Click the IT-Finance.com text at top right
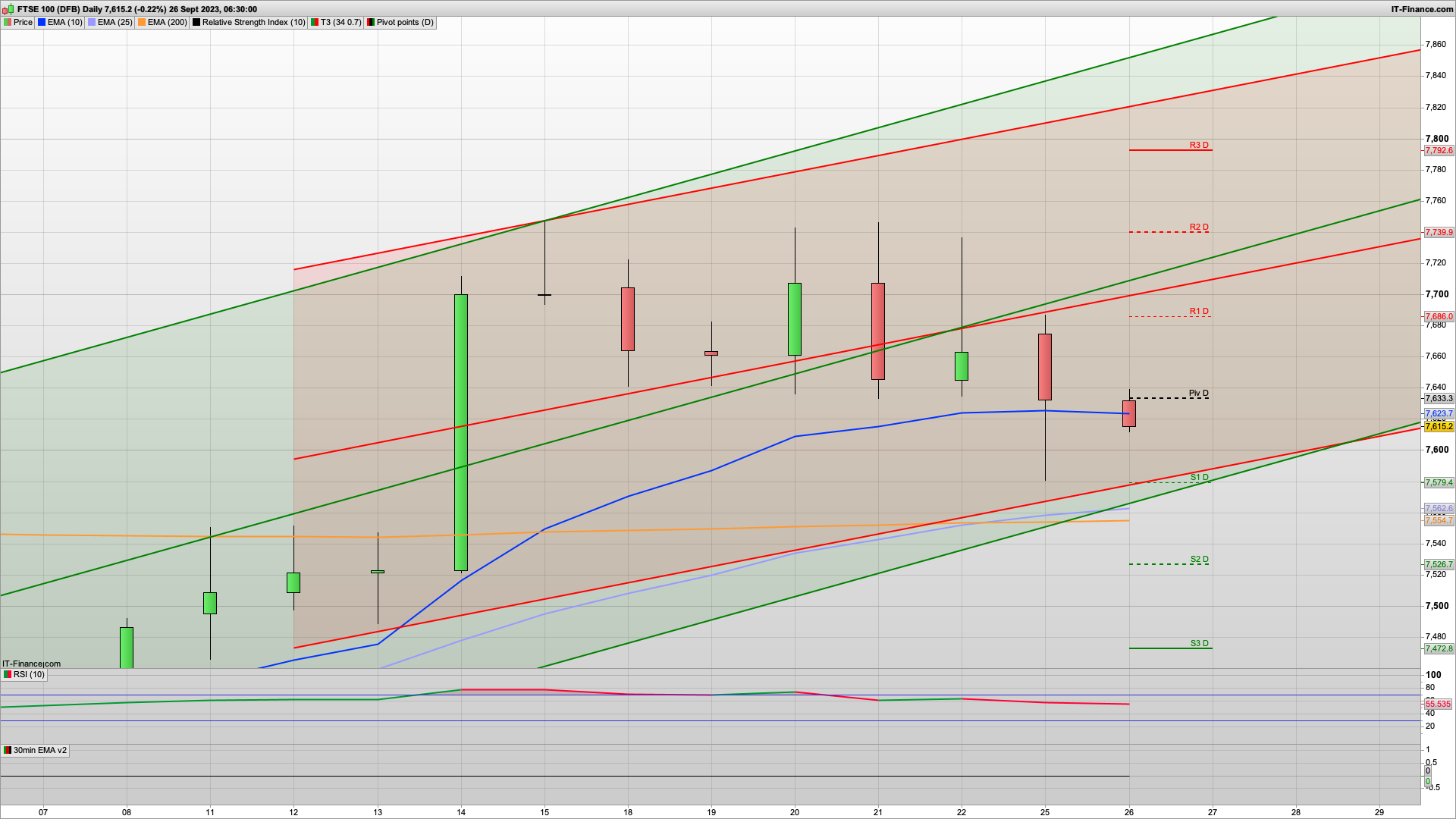The image size is (1456, 819). click(x=1422, y=9)
